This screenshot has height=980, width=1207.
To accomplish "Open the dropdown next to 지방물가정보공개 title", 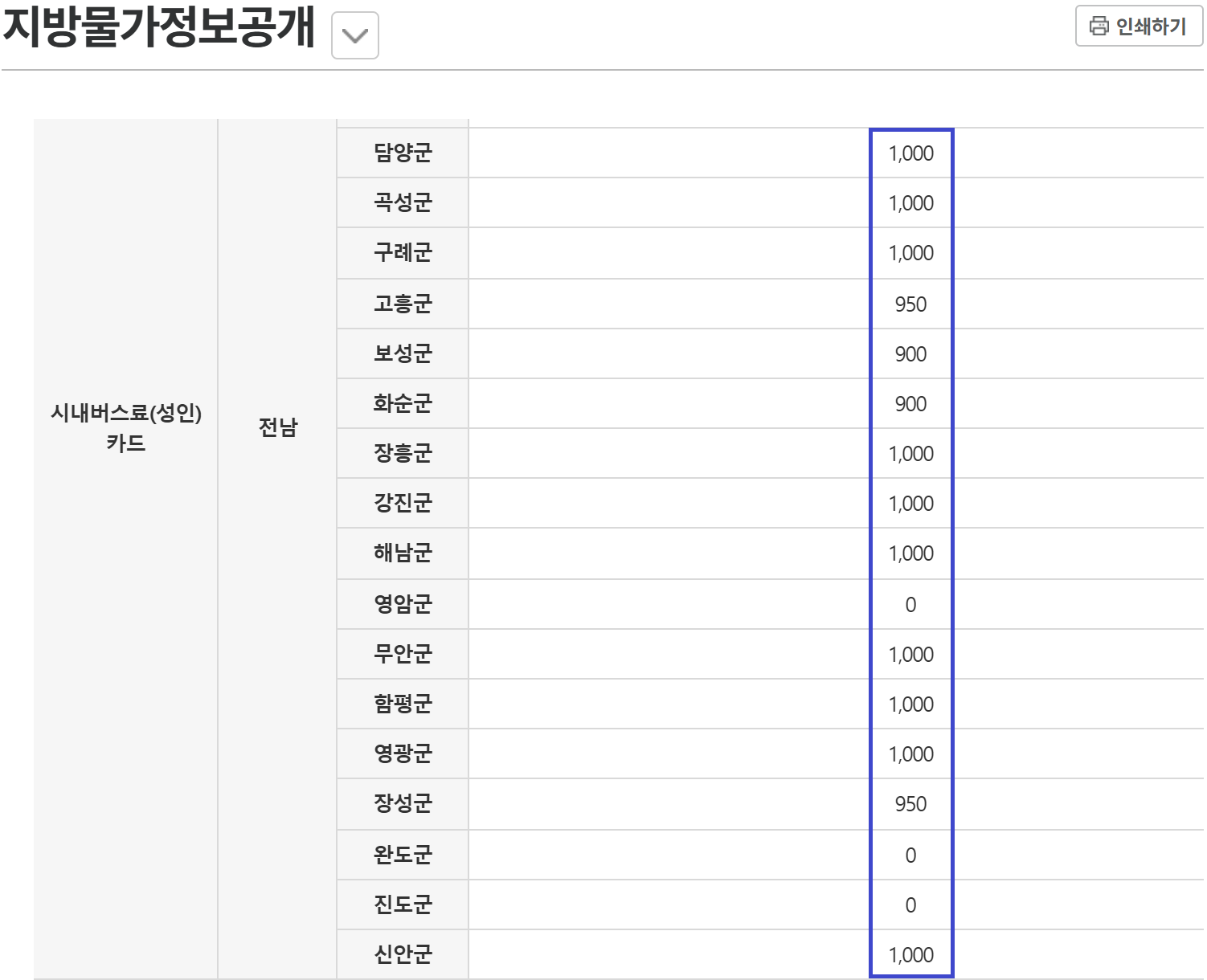I will point(355,35).
